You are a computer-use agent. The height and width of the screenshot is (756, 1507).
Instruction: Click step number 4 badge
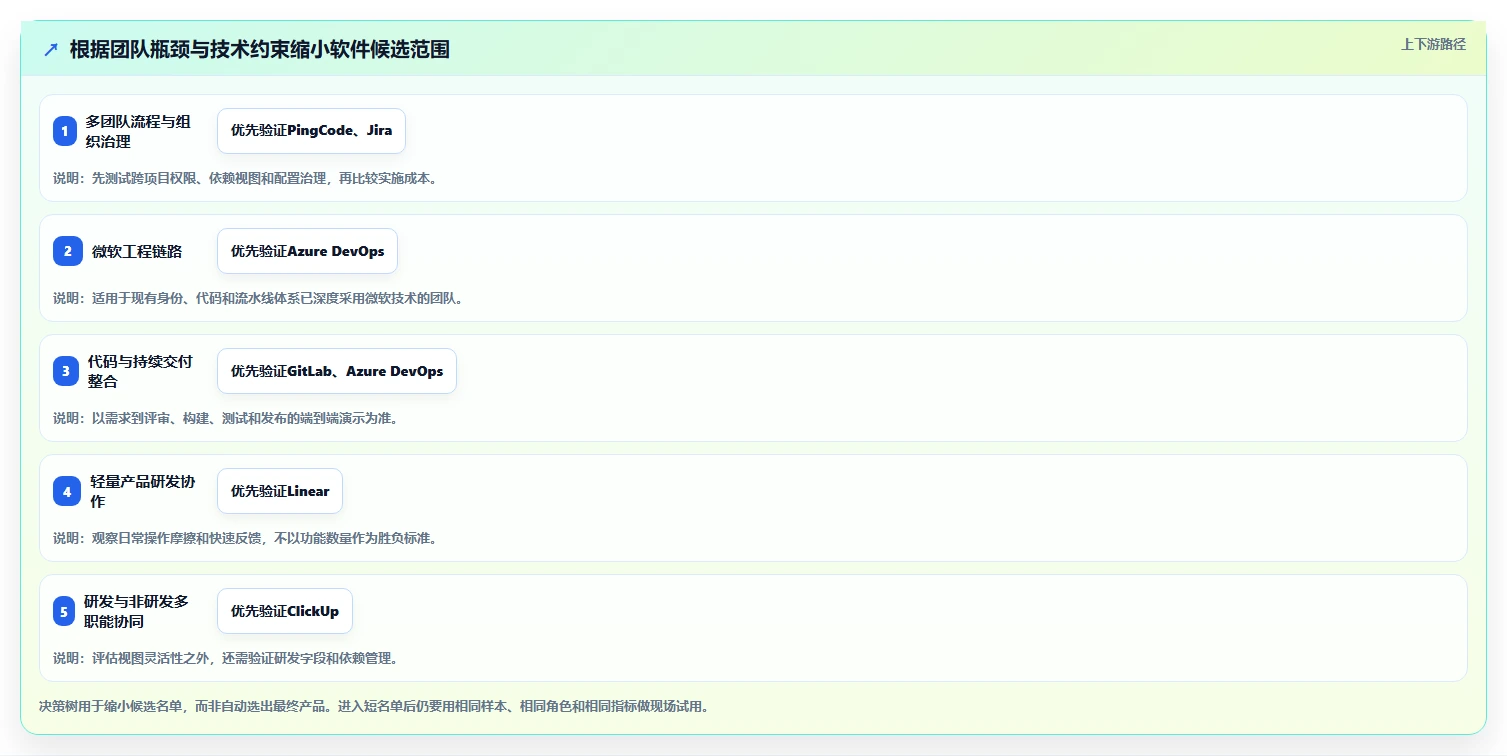coord(67,491)
